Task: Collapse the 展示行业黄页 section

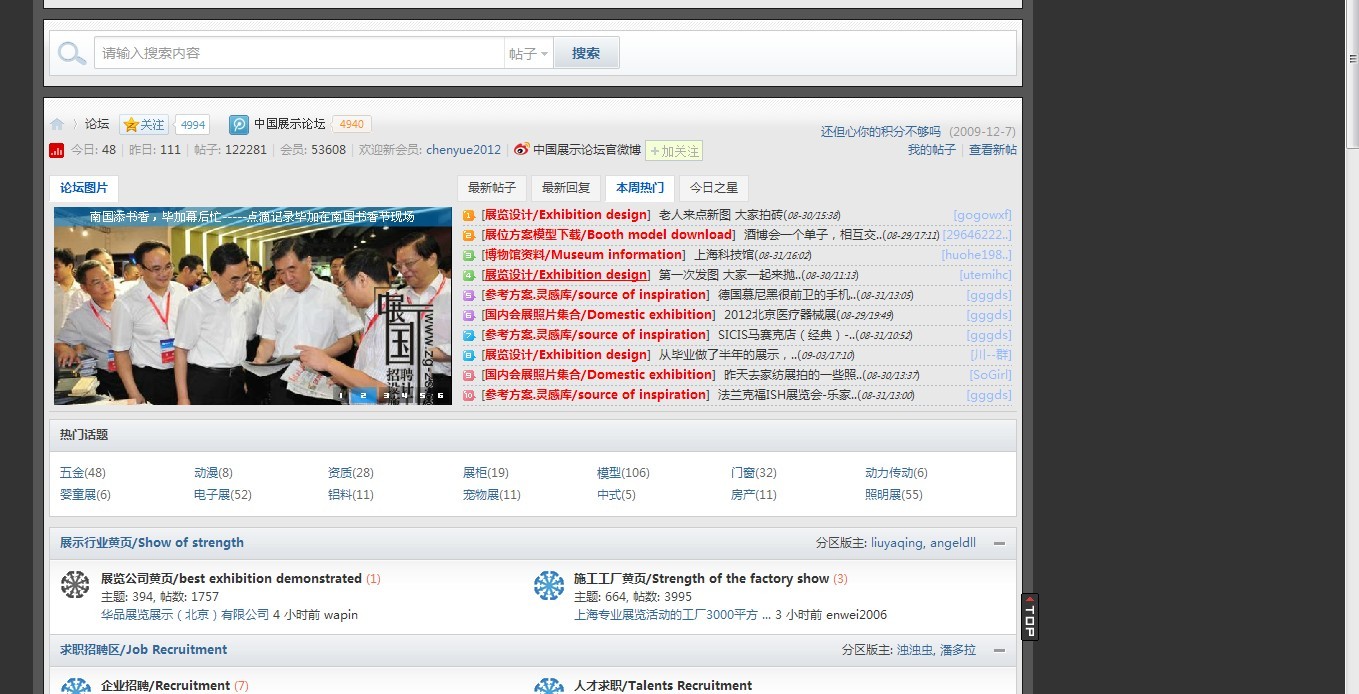Action: 999,544
